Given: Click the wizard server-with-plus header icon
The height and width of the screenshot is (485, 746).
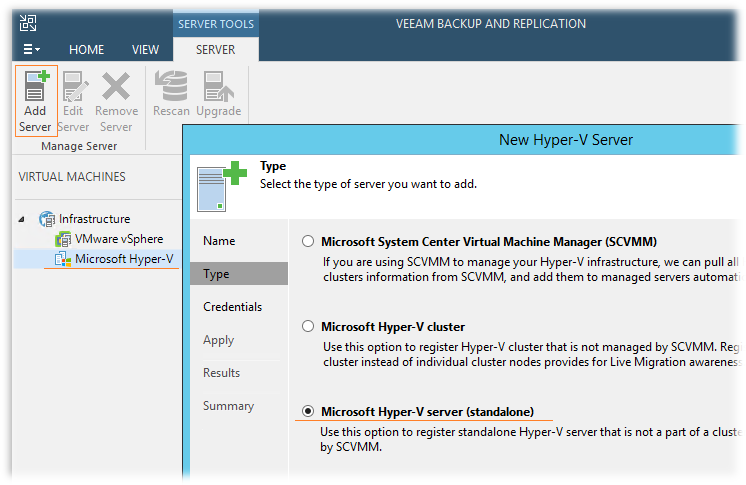Looking at the screenshot, I should [x=222, y=186].
